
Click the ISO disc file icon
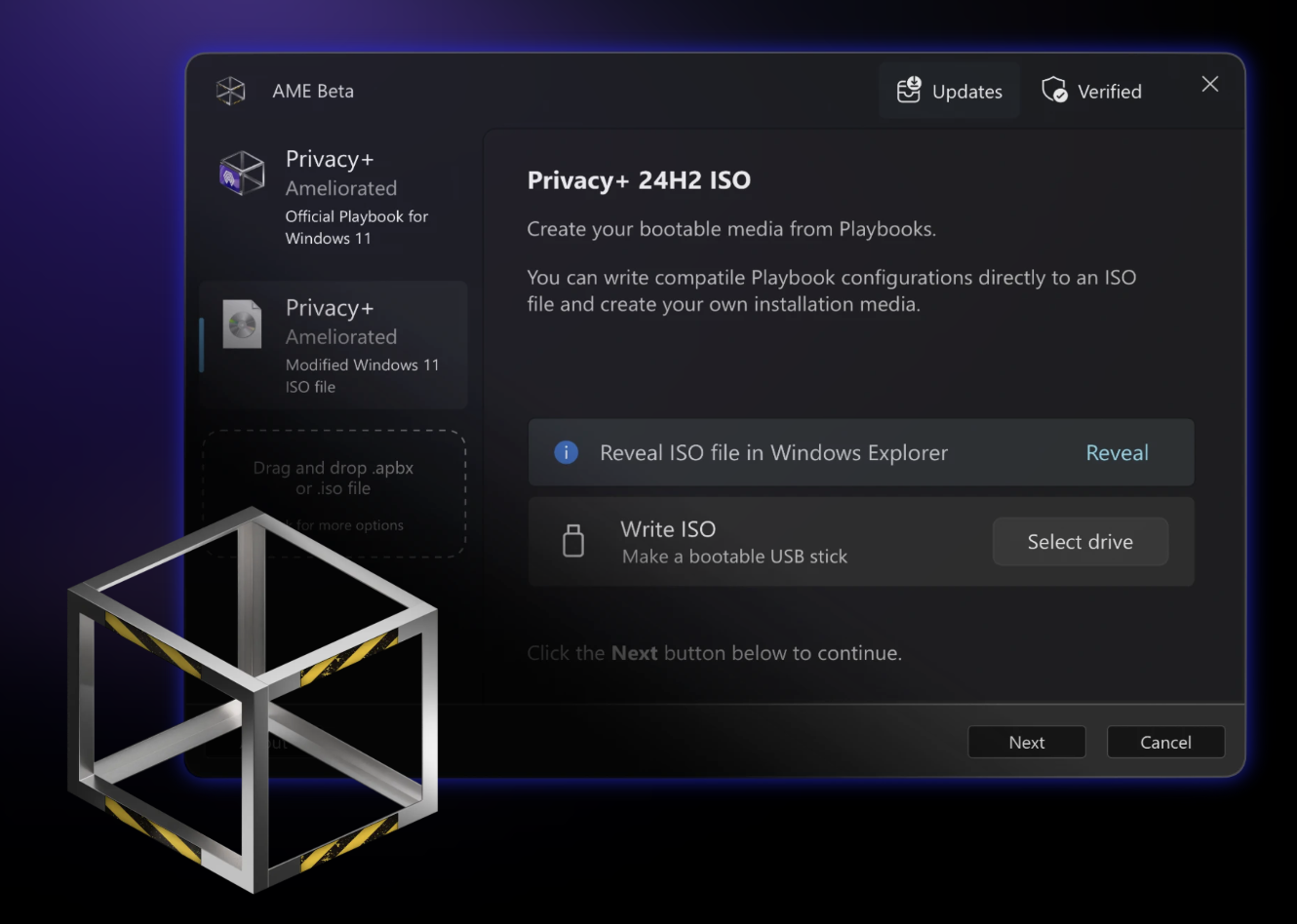pyautogui.click(x=242, y=324)
